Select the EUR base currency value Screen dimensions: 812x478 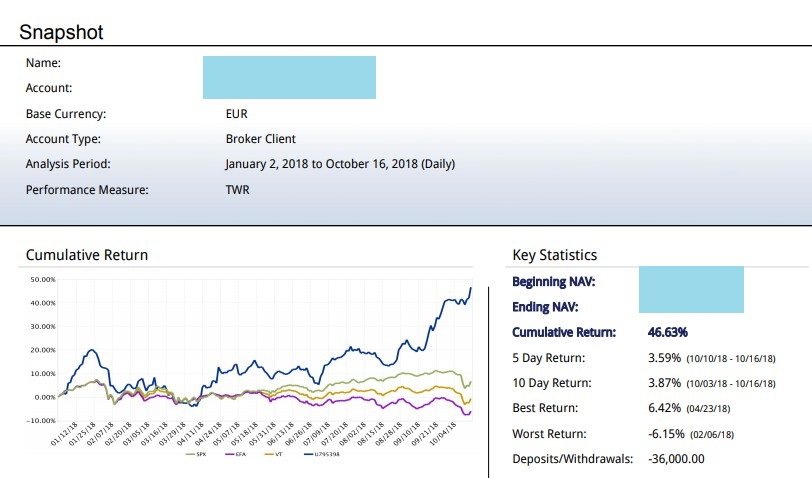pyautogui.click(x=237, y=114)
